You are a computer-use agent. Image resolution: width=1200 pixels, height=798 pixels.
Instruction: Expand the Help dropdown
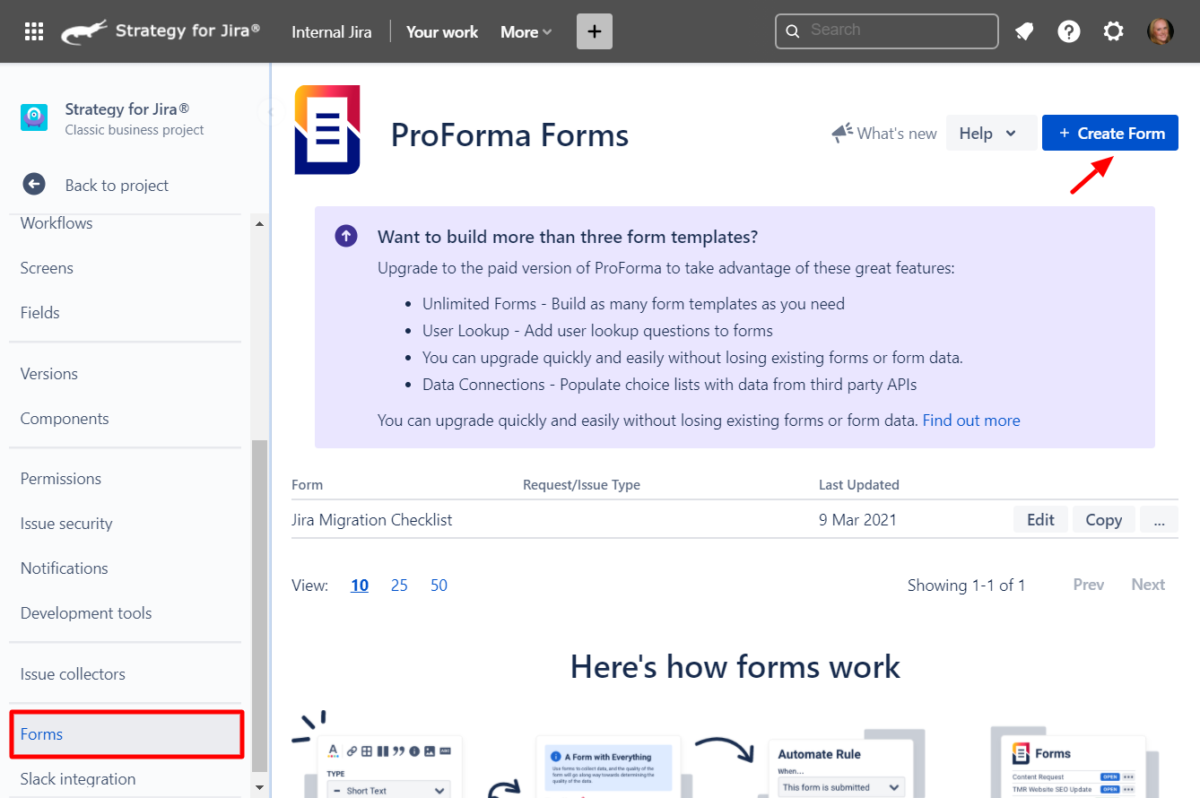[x=991, y=132]
